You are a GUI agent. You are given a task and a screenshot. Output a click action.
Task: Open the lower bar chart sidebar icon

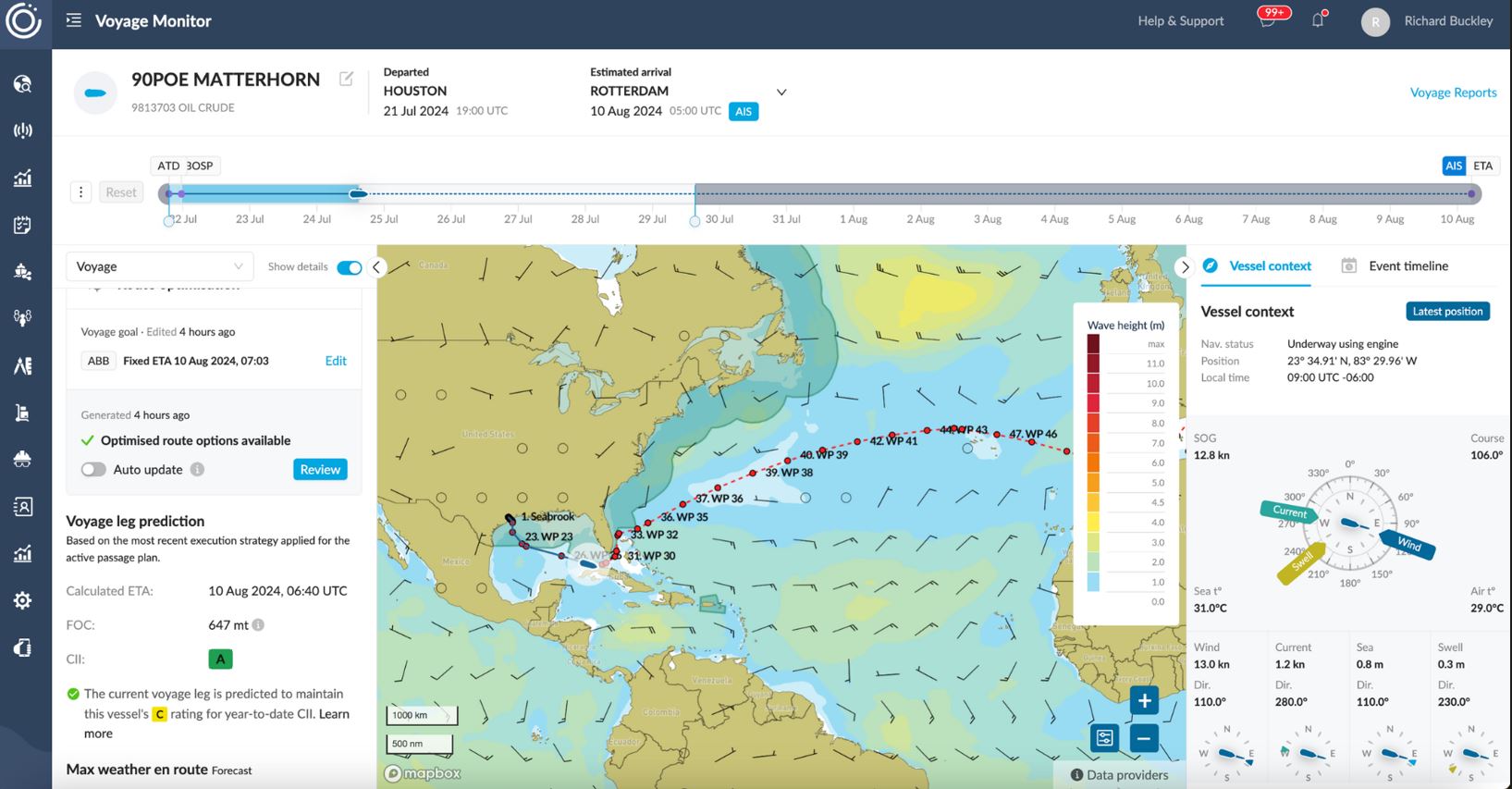(x=23, y=554)
